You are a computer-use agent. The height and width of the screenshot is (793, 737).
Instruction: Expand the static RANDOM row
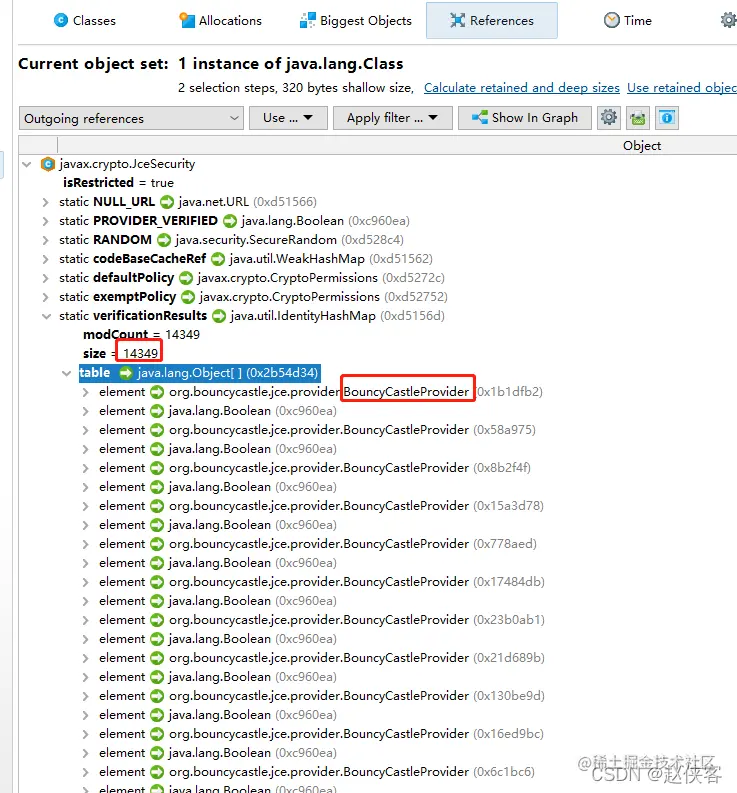pyautogui.click(x=46, y=240)
